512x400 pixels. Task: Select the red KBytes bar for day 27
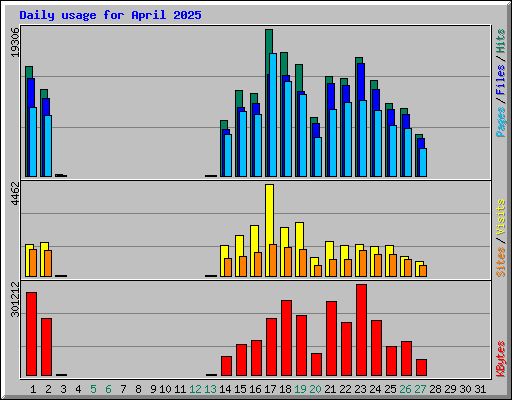point(421,367)
